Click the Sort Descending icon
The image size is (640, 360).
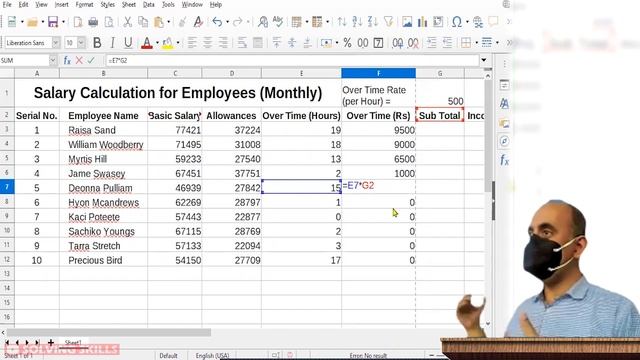point(373,22)
